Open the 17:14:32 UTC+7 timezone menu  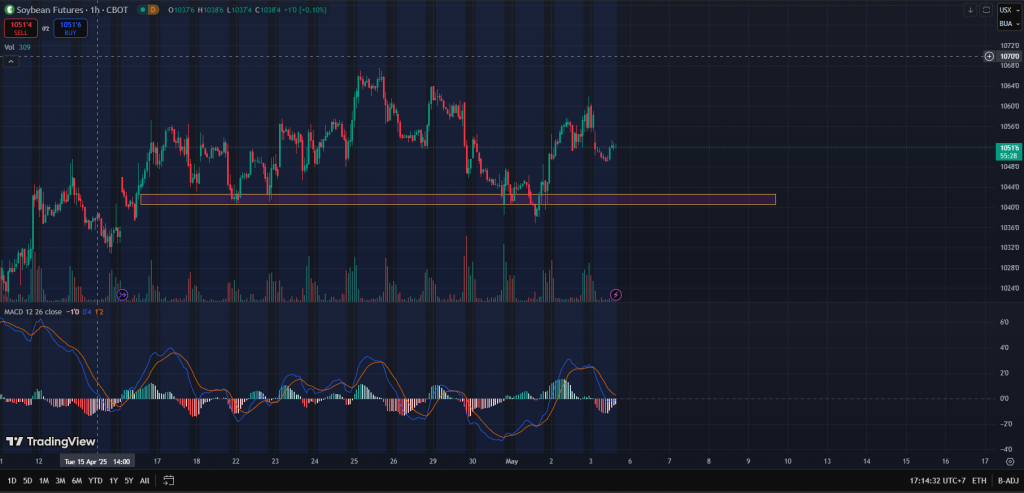click(x=937, y=481)
